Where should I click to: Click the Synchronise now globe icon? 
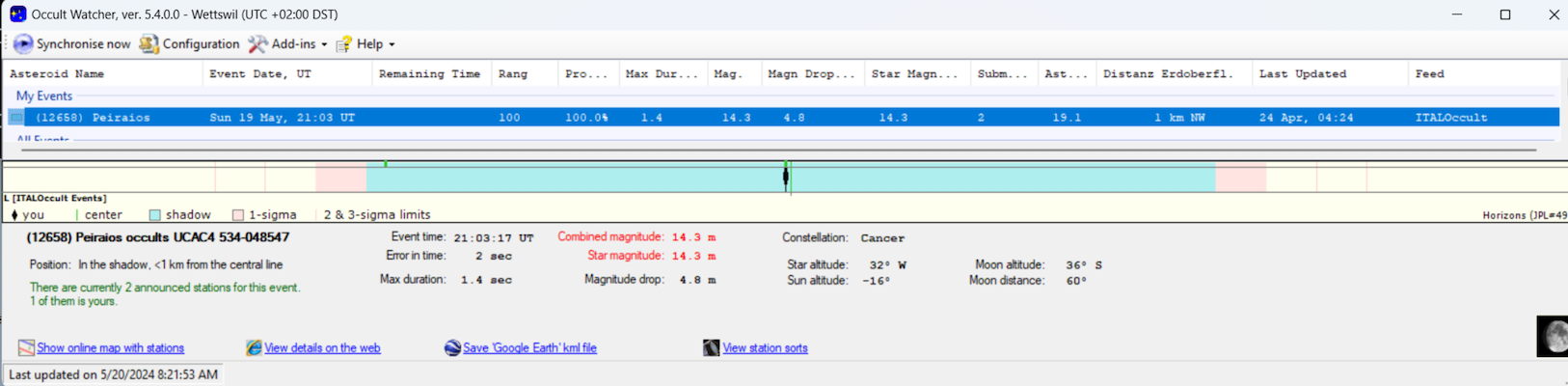coord(23,44)
